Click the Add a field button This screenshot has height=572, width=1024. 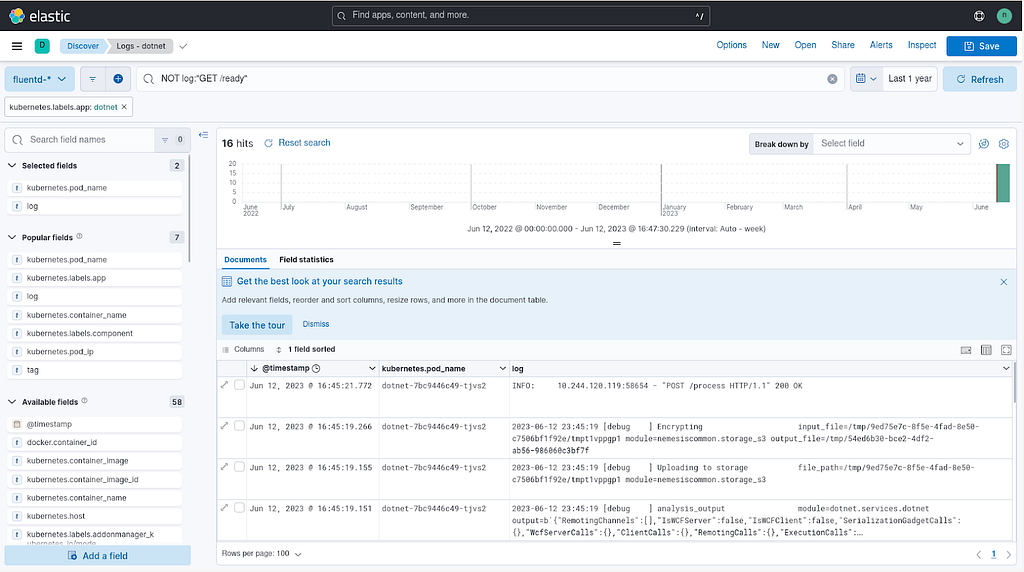coord(98,556)
